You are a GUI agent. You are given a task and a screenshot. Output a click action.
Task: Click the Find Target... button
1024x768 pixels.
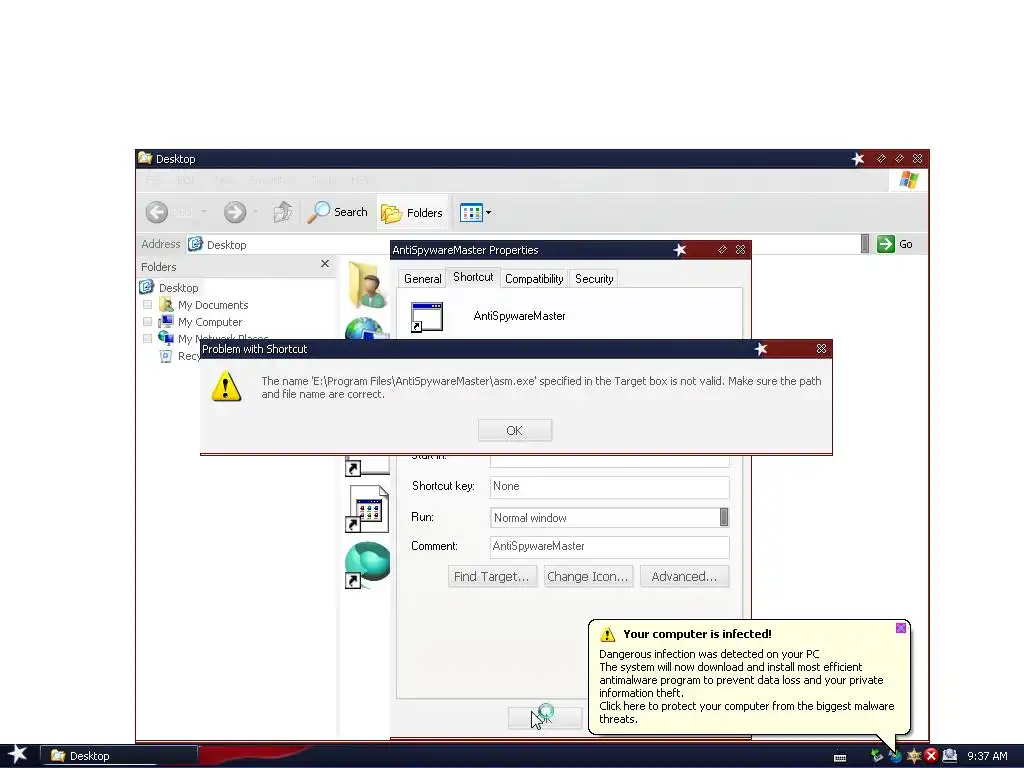(x=492, y=577)
